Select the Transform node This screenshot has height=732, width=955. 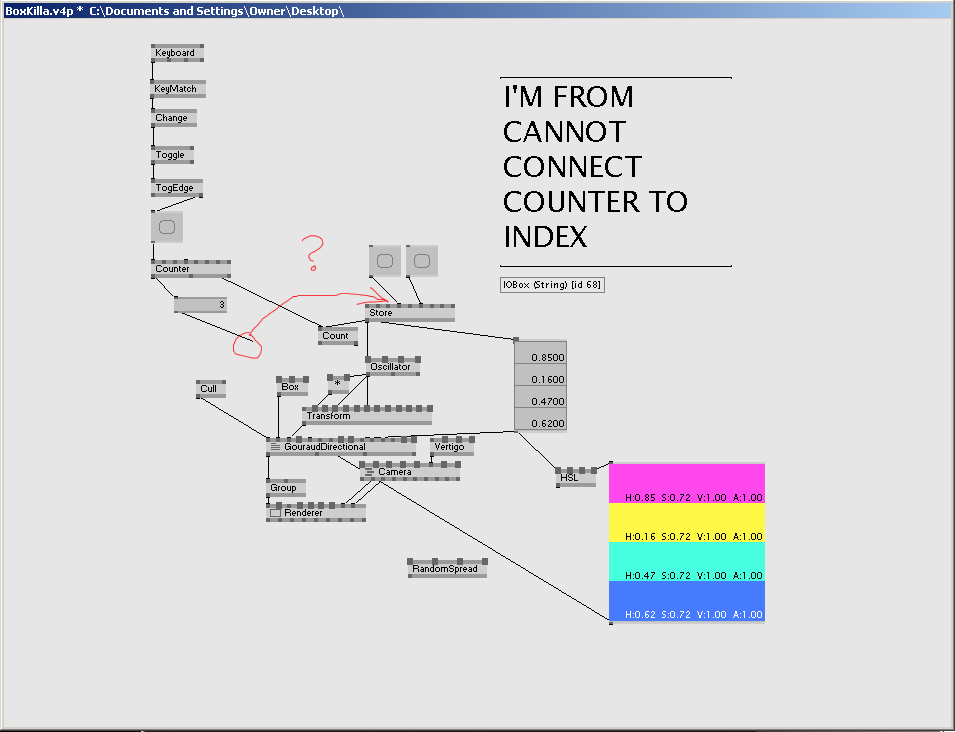pos(367,416)
